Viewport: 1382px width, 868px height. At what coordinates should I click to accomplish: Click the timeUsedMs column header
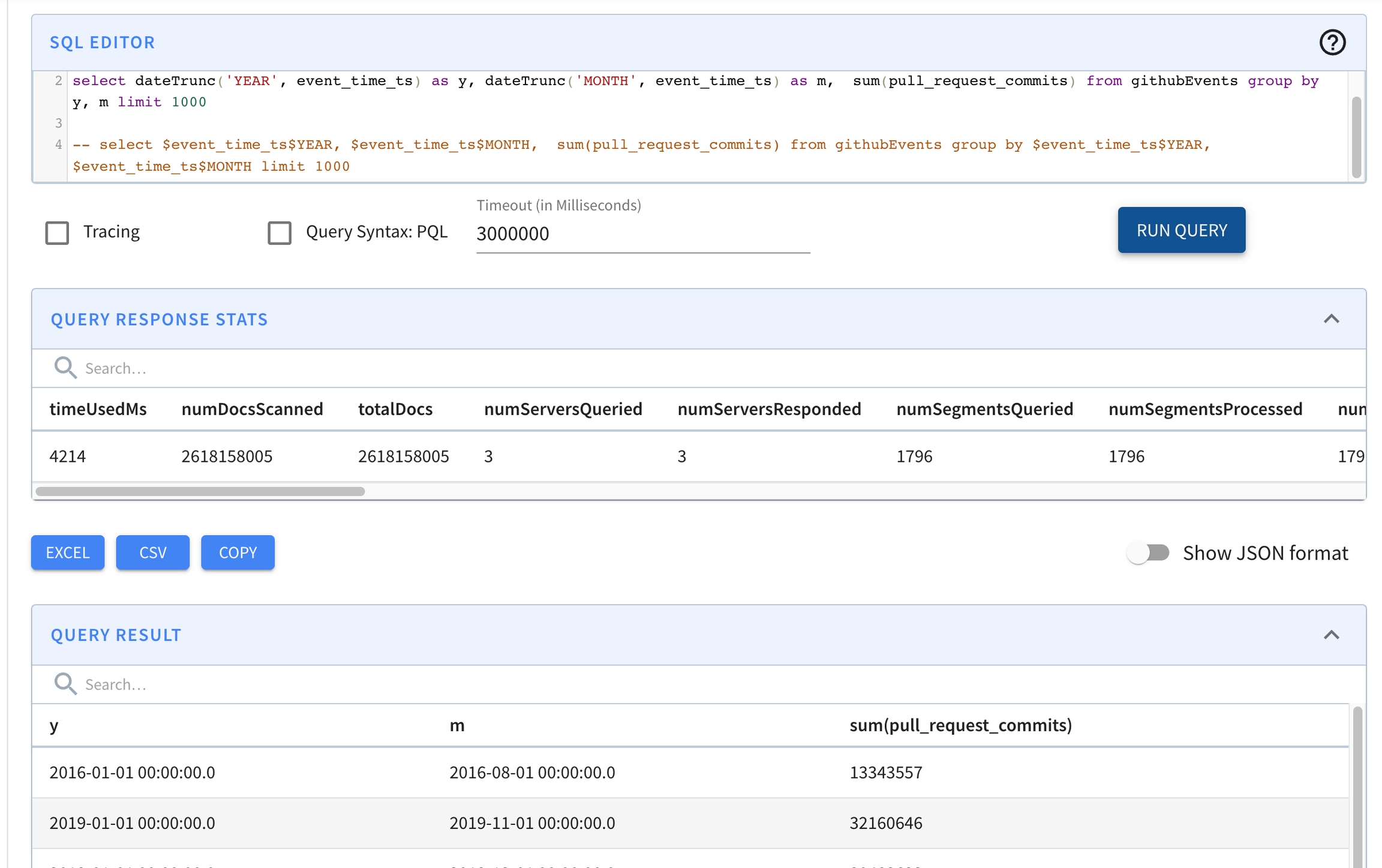click(98, 409)
